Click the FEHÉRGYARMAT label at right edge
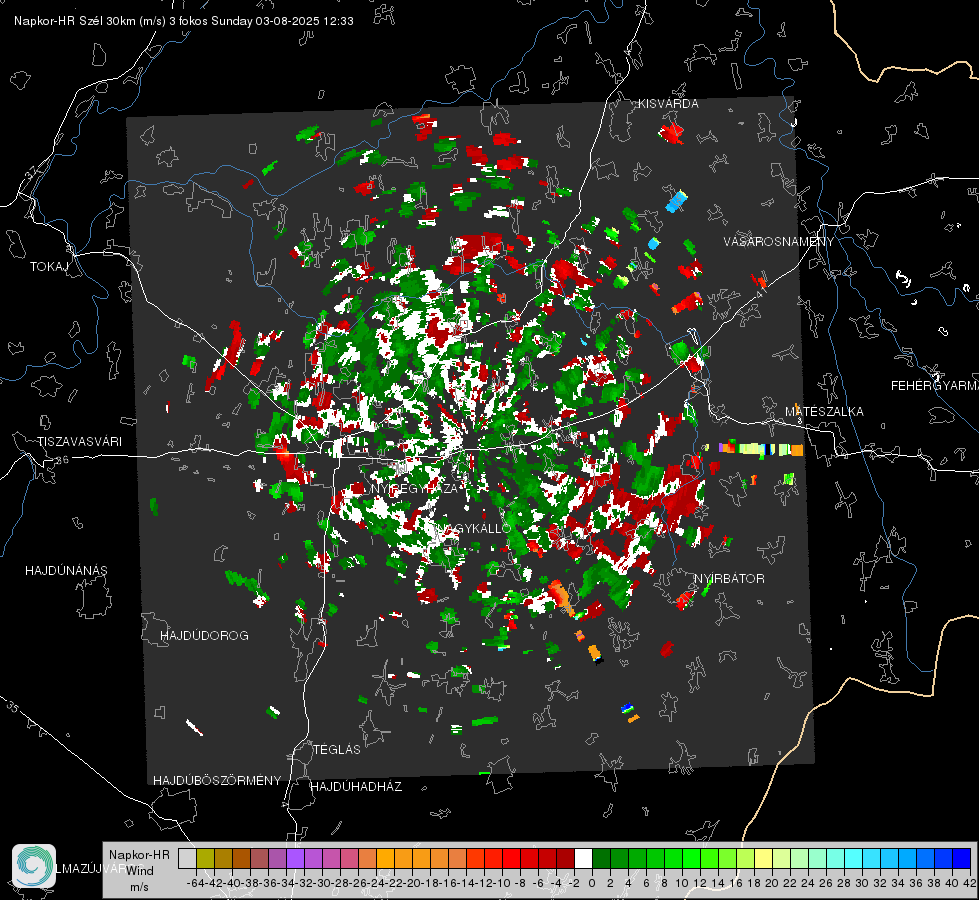979x900 pixels. pos(935,386)
